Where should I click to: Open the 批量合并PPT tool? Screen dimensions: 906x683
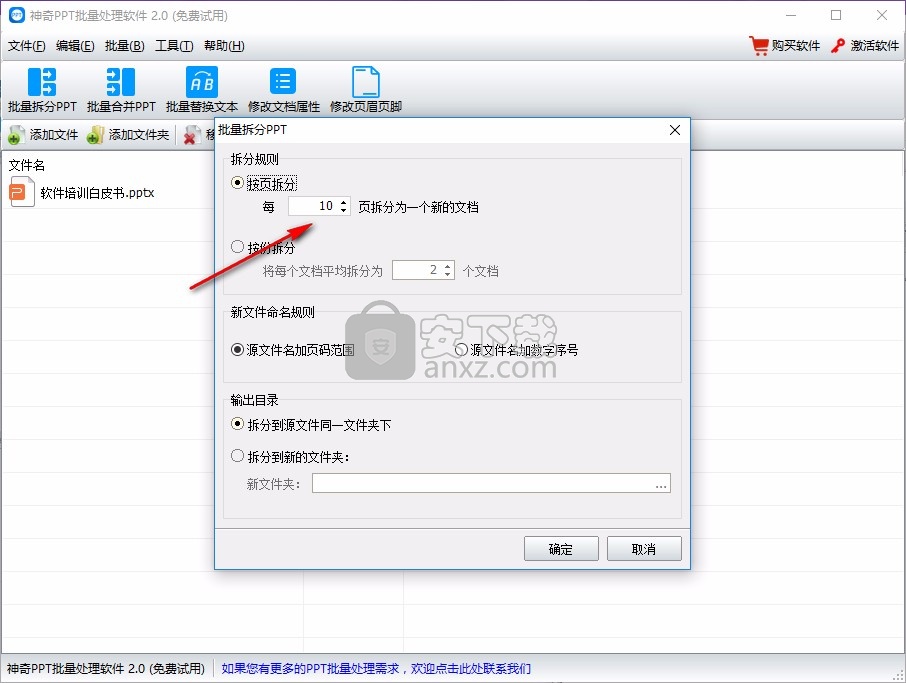[121, 90]
